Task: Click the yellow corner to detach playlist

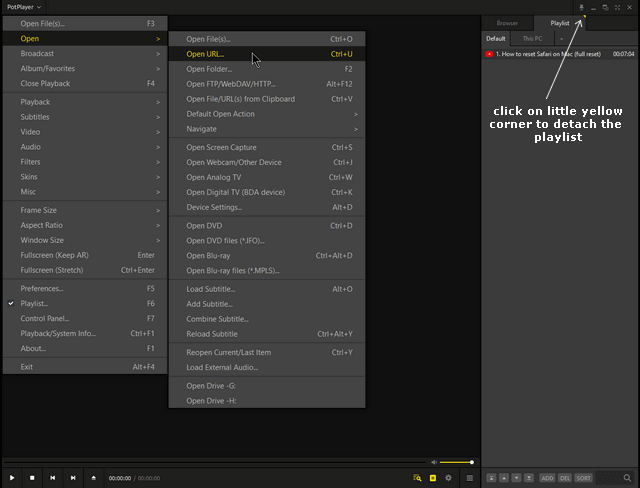Action: (584, 17)
